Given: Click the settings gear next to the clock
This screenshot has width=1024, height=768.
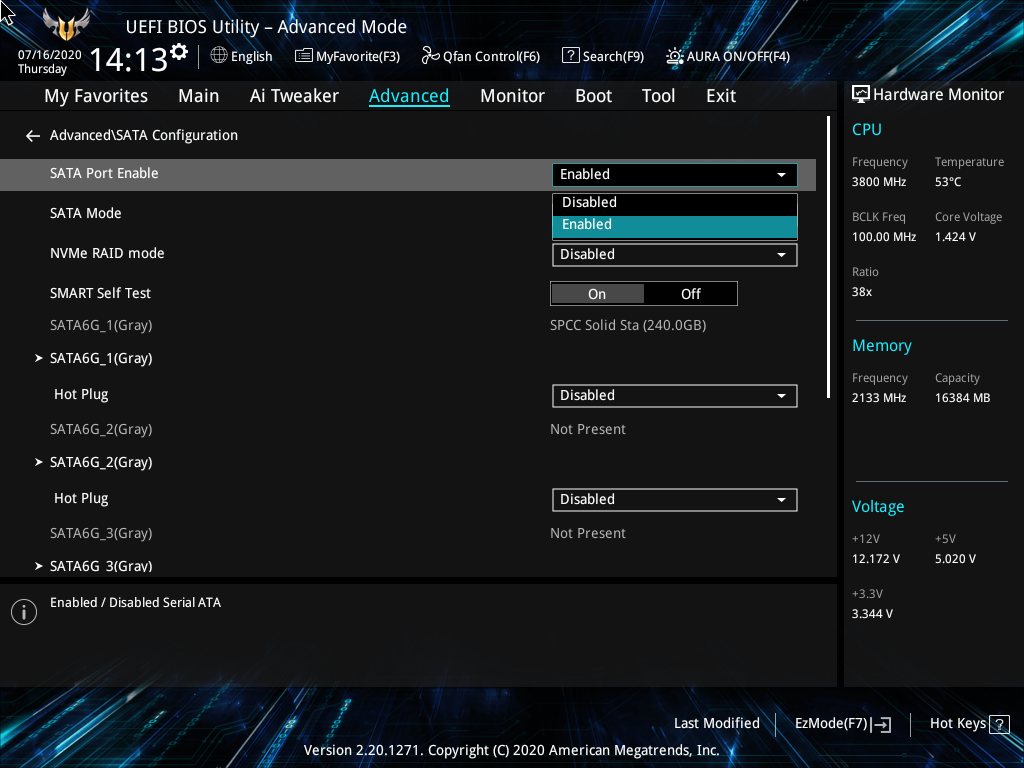Looking at the screenshot, I should [x=179, y=52].
